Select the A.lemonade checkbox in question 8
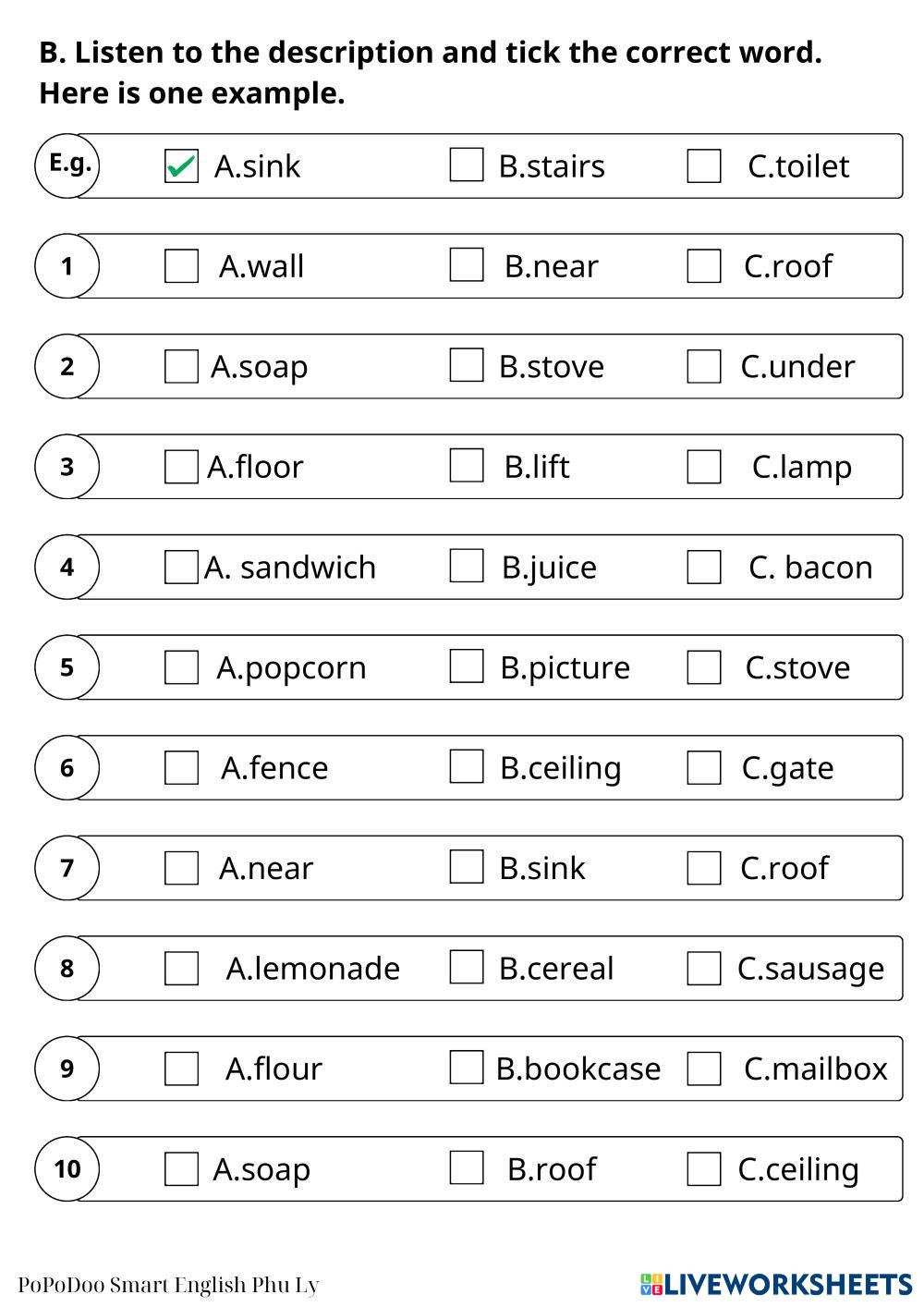The width and height of the screenshot is (924, 1307). pyautogui.click(x=181, y=969)
